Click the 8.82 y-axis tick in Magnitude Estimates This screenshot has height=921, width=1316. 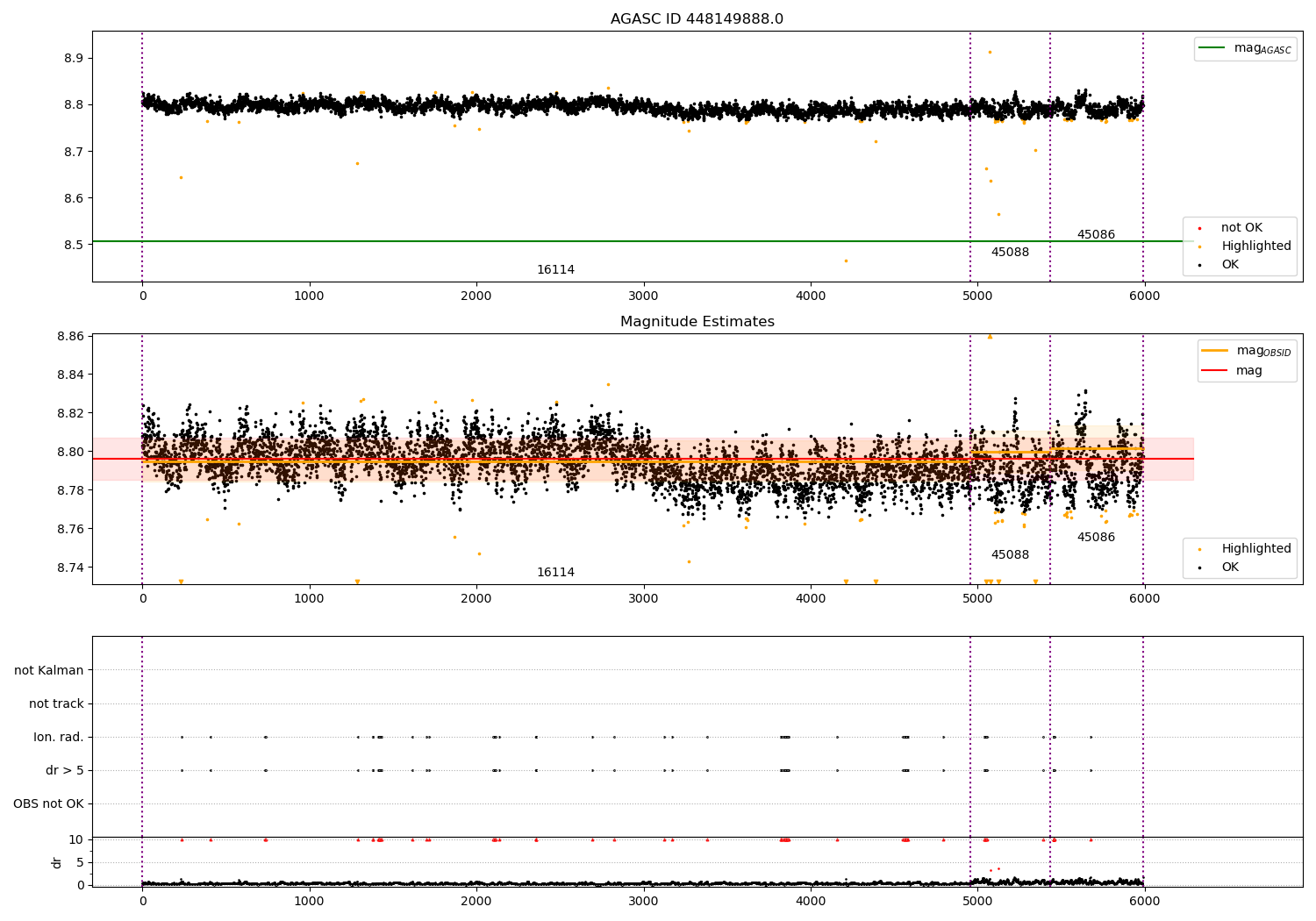pyautogui.click(x=70, y=414)
